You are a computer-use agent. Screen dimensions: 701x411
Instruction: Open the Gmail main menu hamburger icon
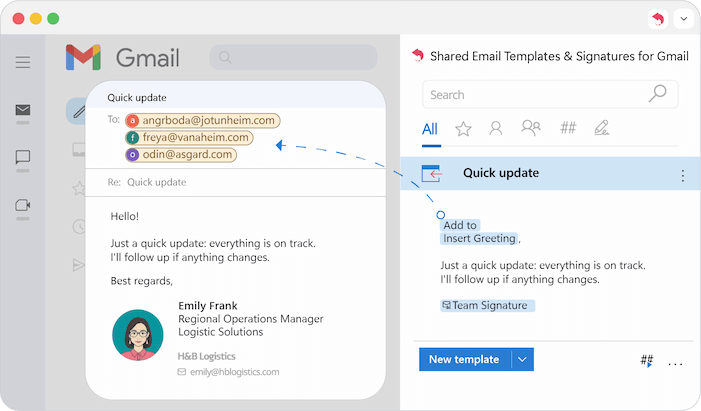(x=23, y=62)
